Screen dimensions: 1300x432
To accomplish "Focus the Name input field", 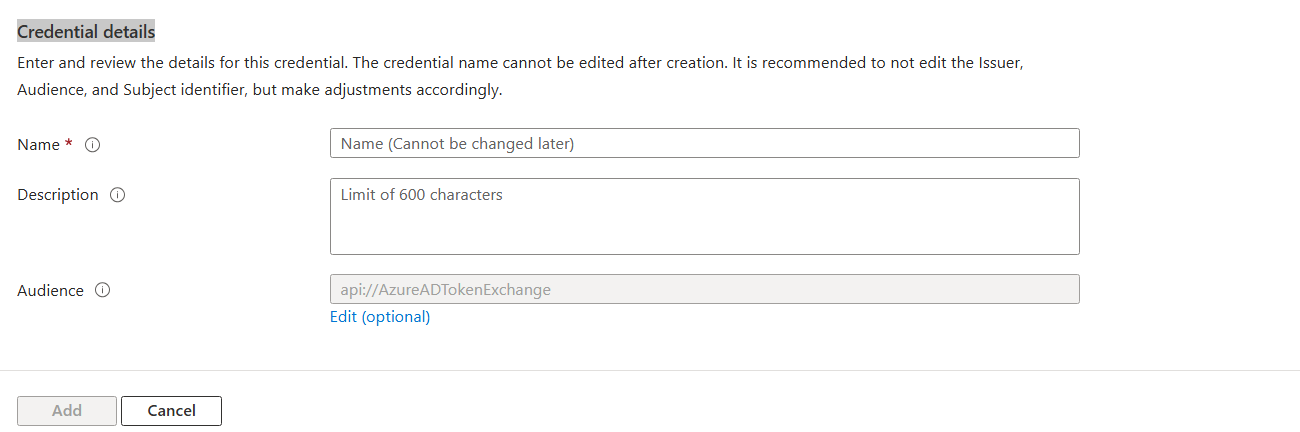I will click(704, 143).
